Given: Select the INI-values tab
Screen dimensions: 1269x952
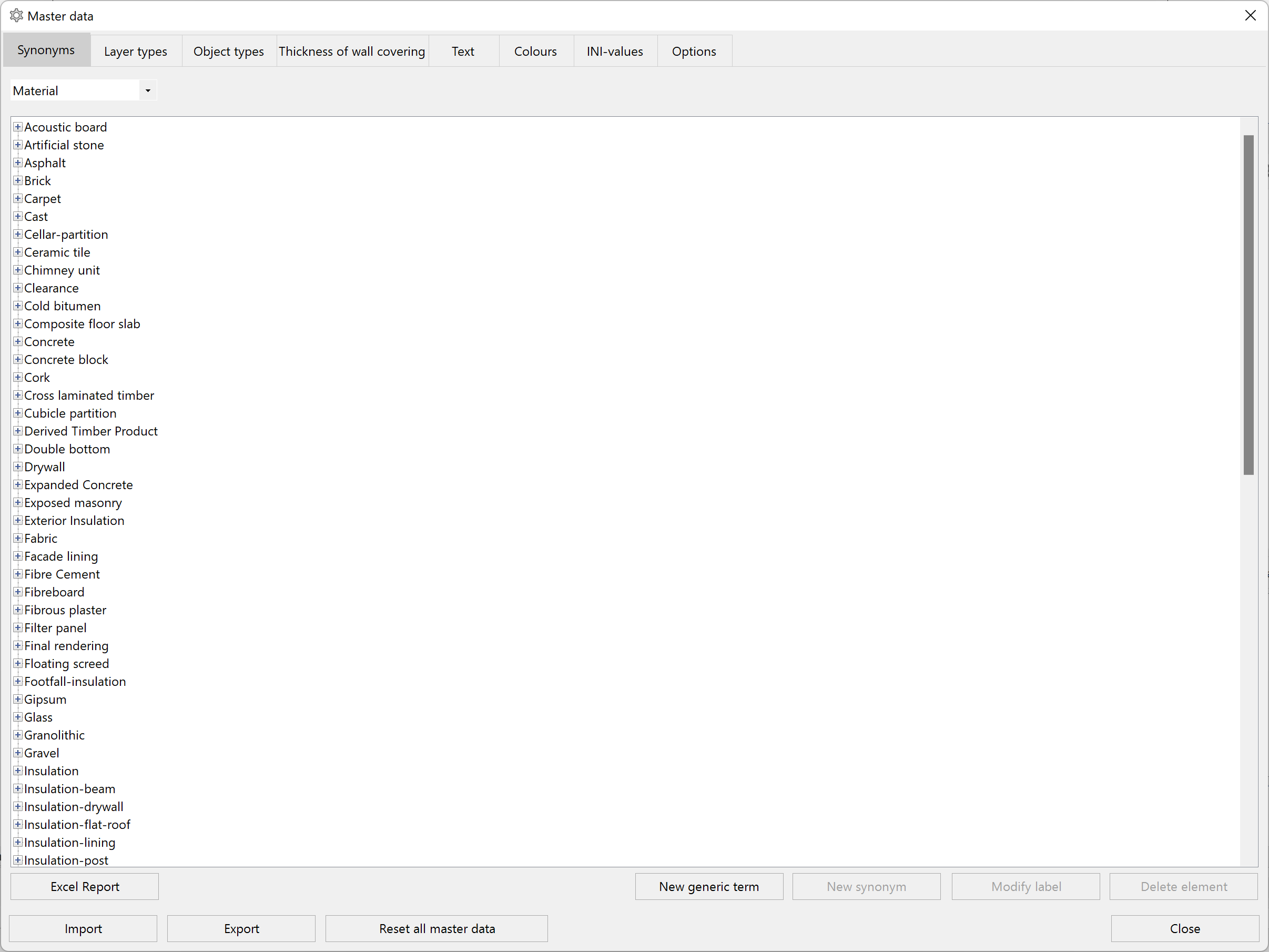Looking at the screenshot, I should tap(614, 51).
